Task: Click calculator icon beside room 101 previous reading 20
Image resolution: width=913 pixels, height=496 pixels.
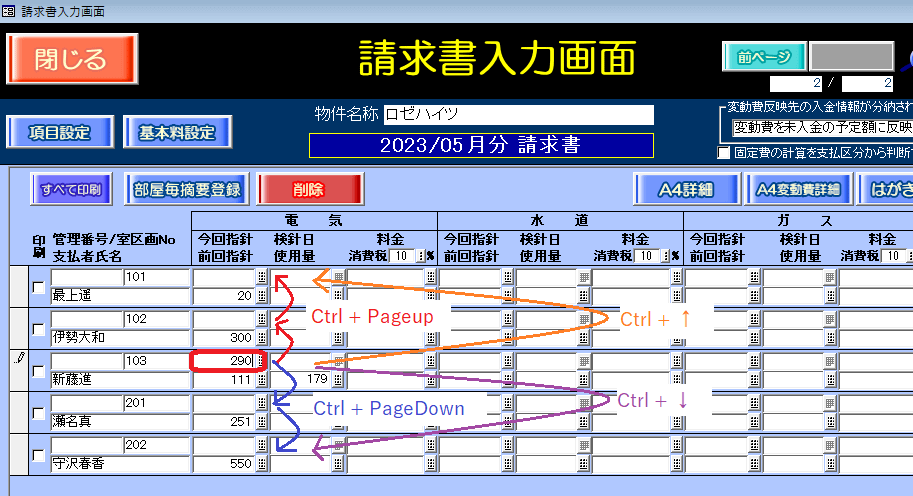Action: 261,296
